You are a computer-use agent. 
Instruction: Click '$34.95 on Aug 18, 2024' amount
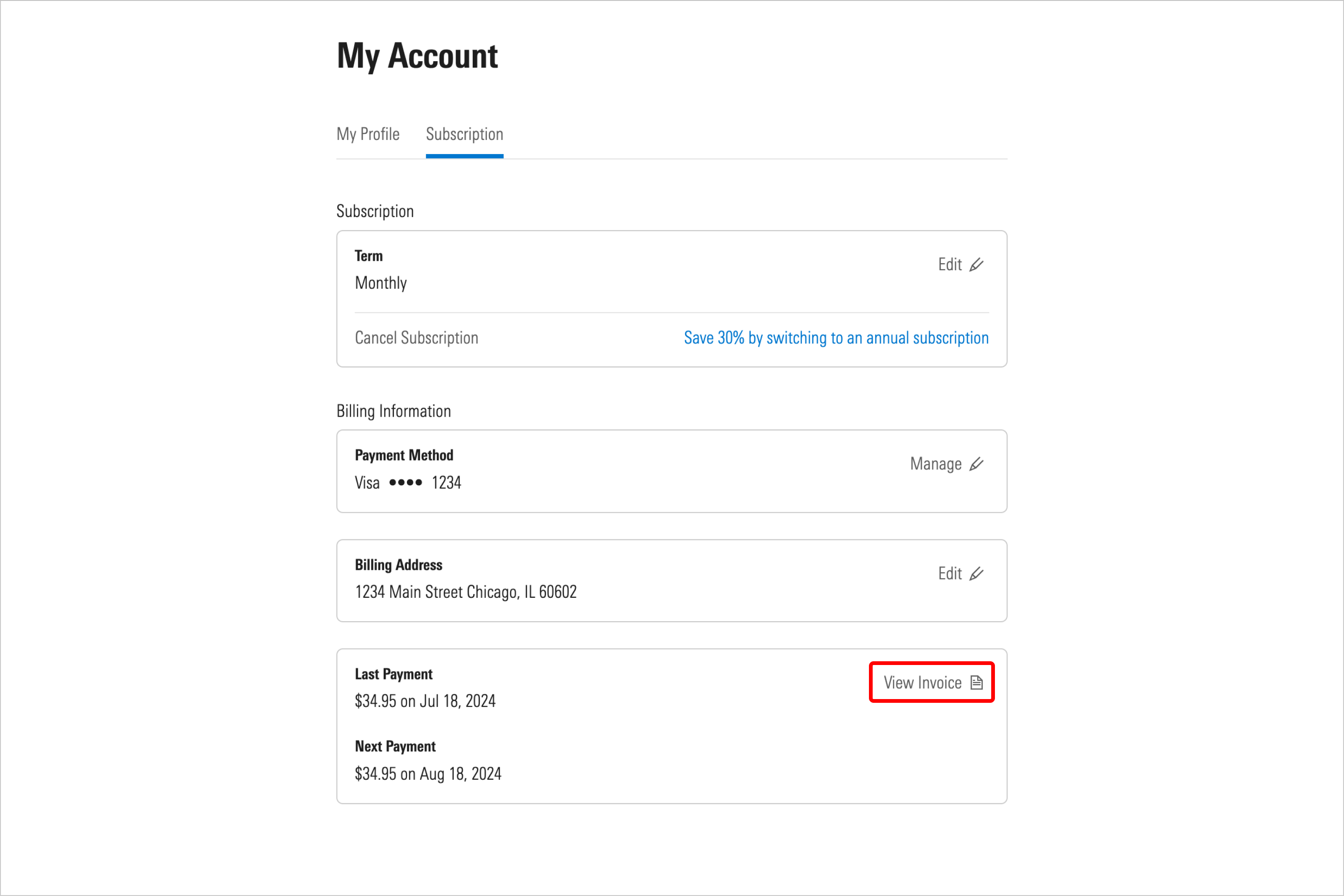[x=428, y=774]
